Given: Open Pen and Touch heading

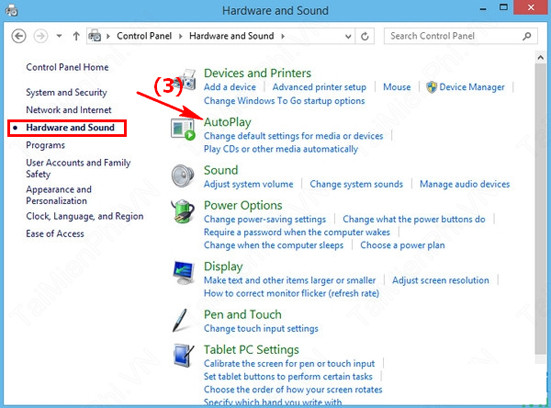Looking at the screenshot, I should point(242,314).
